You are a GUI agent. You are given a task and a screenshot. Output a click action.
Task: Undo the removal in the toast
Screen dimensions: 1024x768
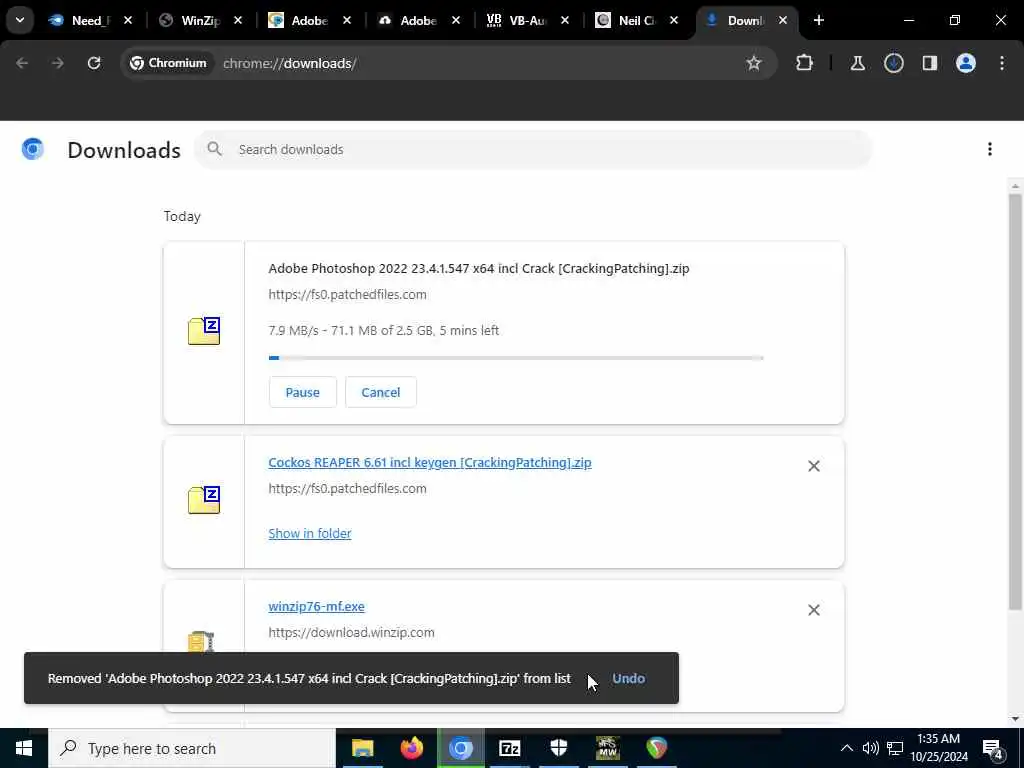628,679
